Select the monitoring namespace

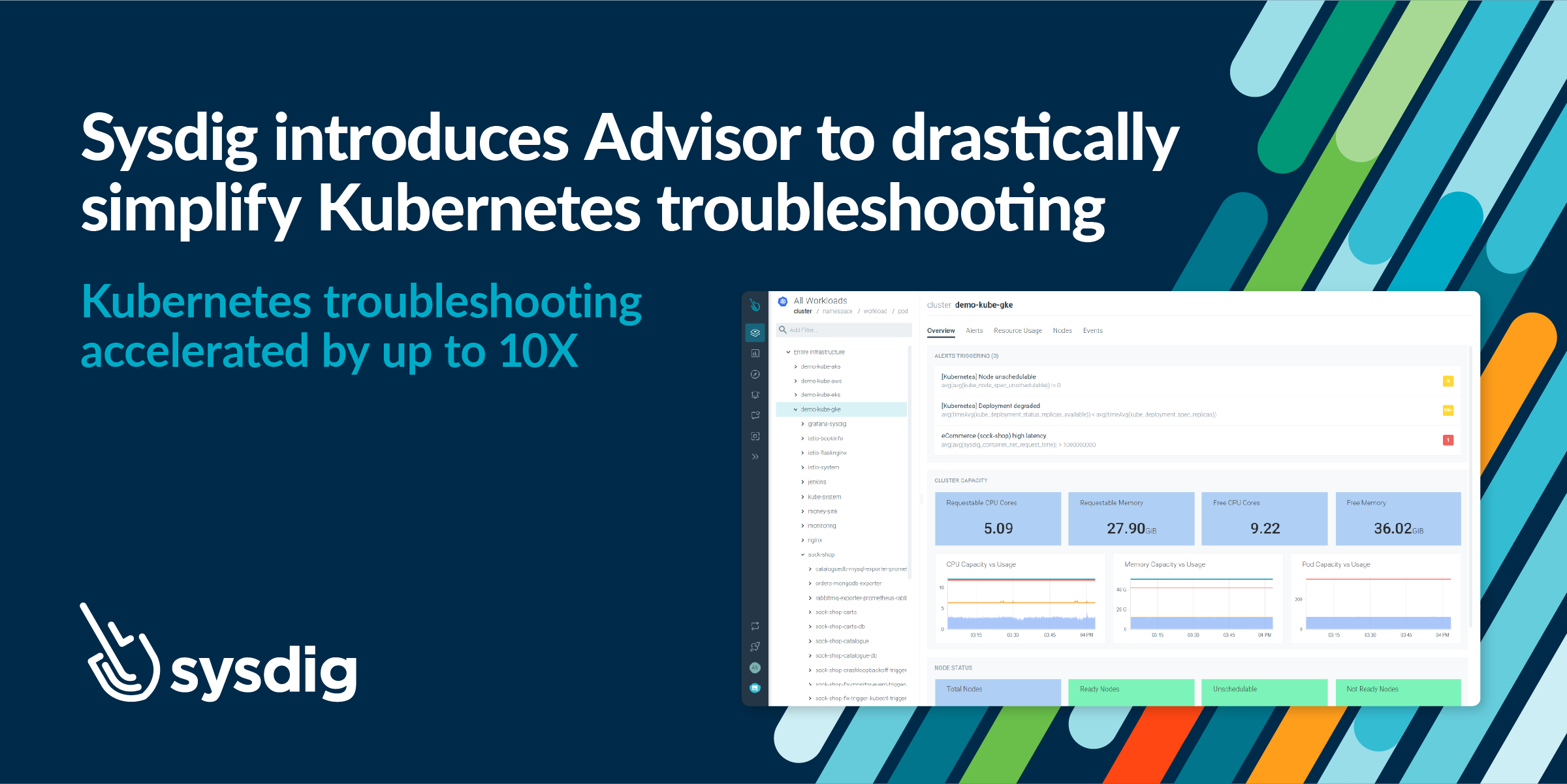(821, 526)
